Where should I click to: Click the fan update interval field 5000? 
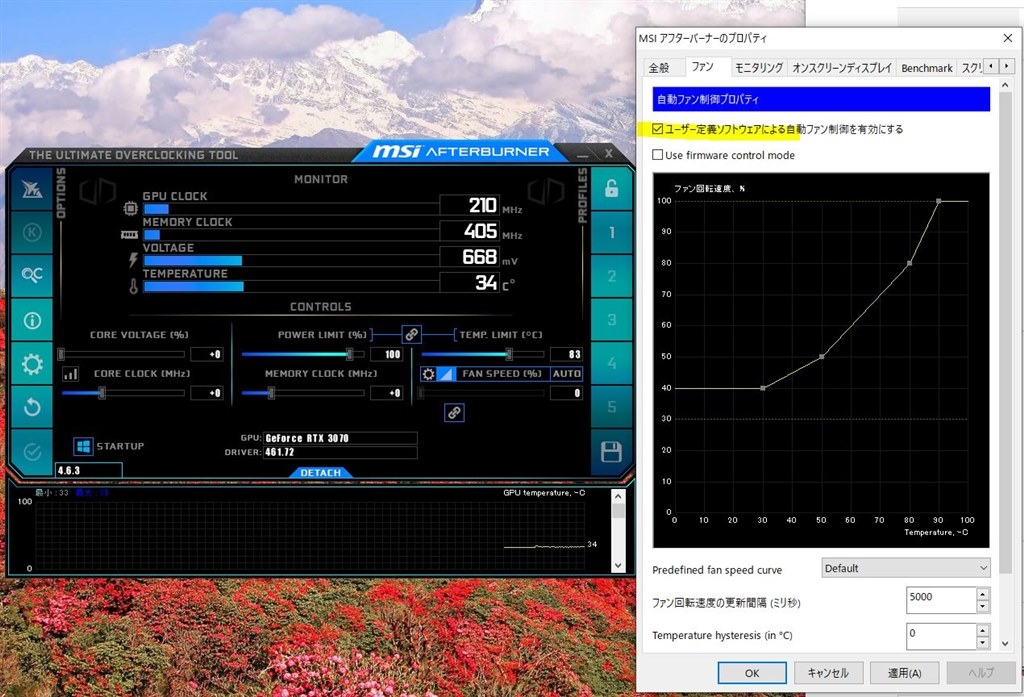941,600
